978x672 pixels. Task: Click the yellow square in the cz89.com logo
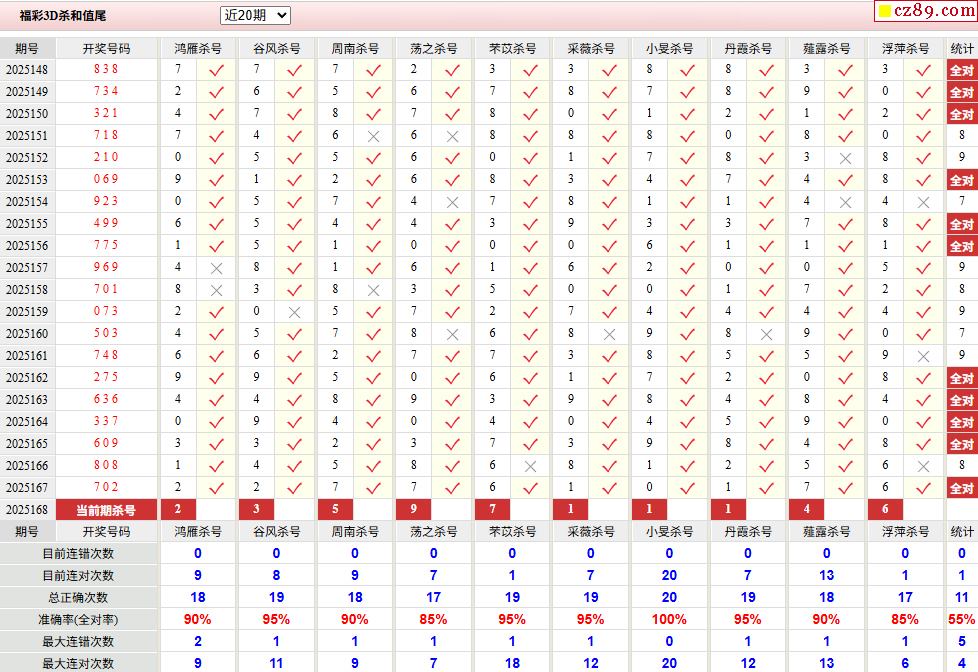(884, 11)
